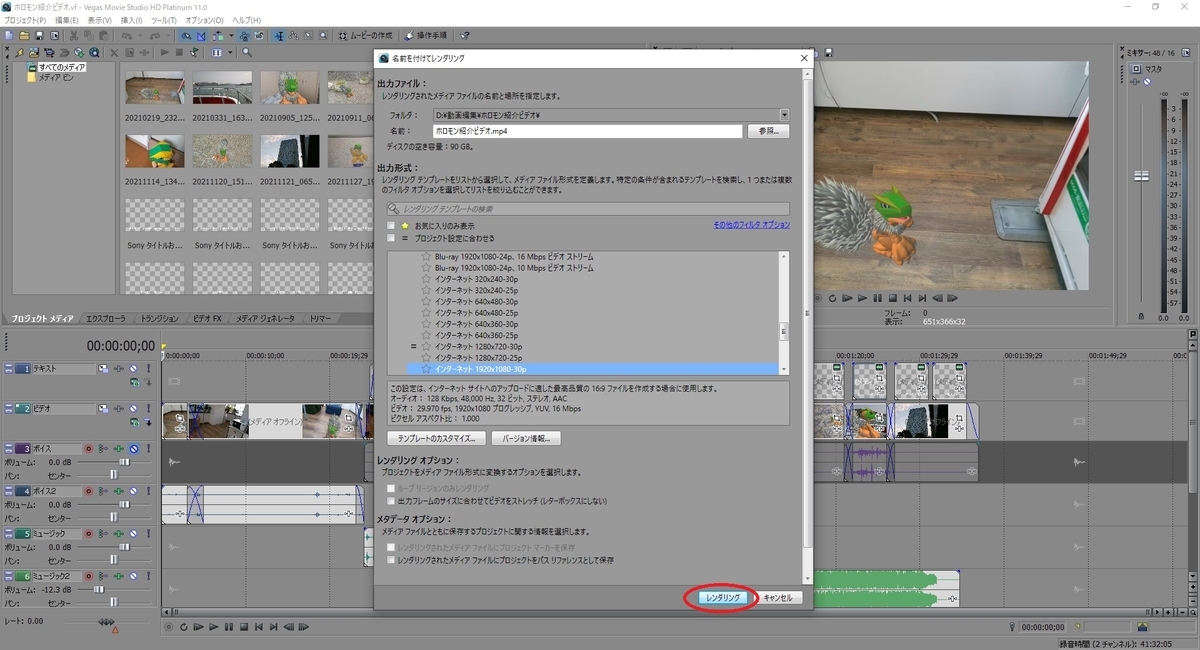The image size is (1200, 650).
Task: Click the play preview icon in media toolbar
Action: pos(166,52)
